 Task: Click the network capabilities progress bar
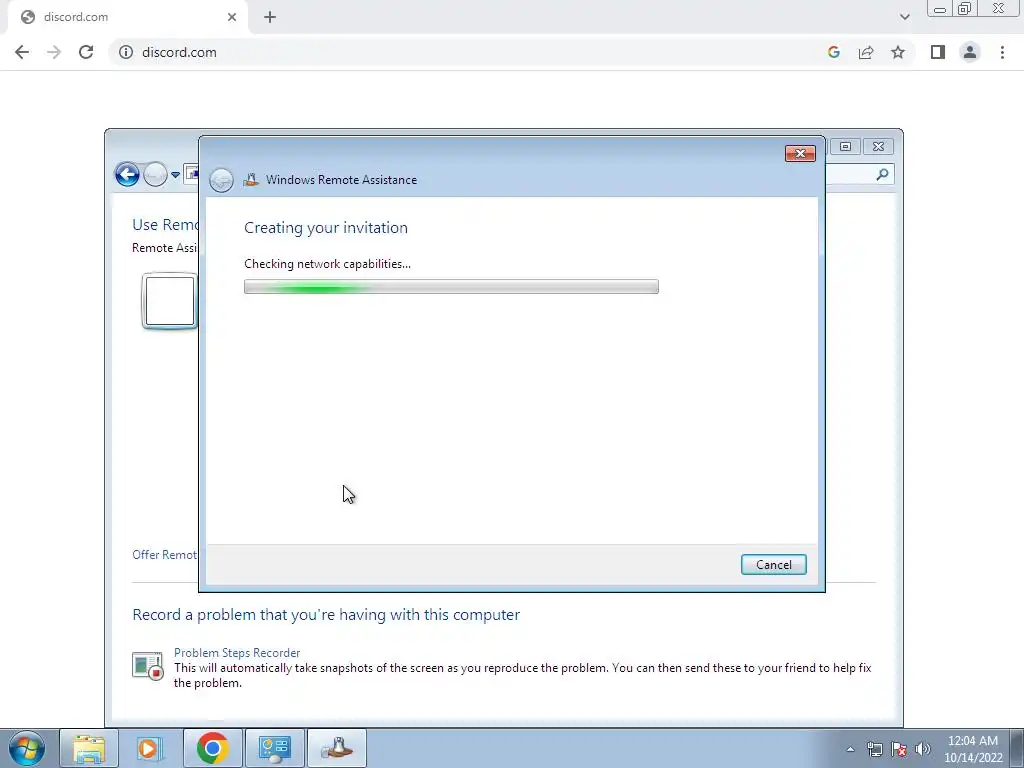pyautogui.click(x=451, y=287)
